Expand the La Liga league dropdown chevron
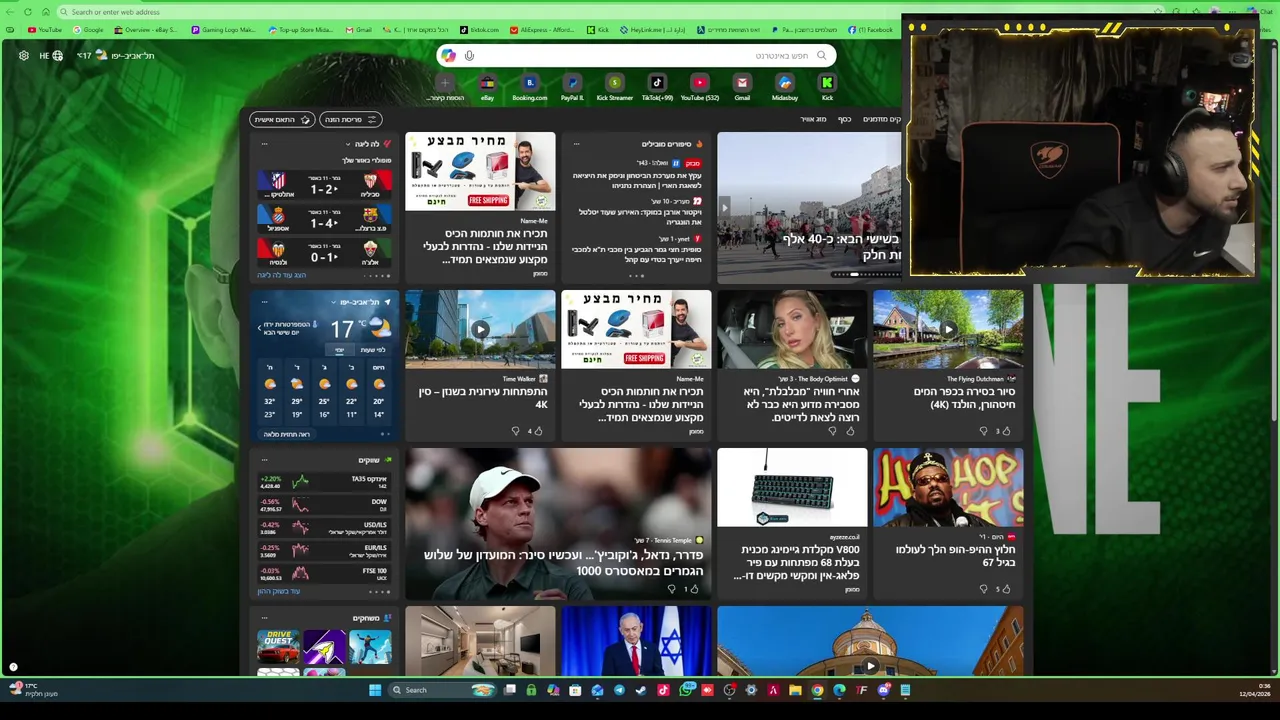Viewport: 1280px width, 720px height. [348, 144]
